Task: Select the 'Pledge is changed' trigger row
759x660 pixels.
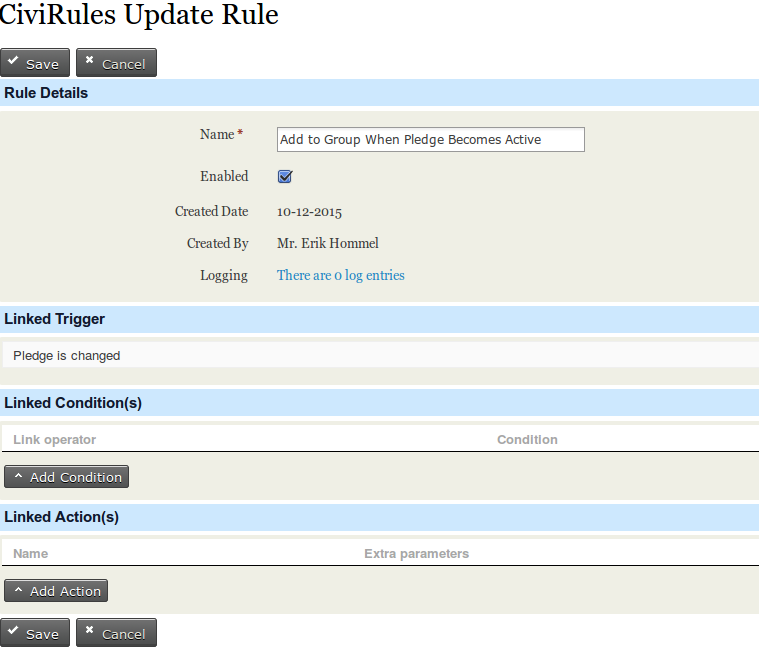Action: (x=67, y=355)
